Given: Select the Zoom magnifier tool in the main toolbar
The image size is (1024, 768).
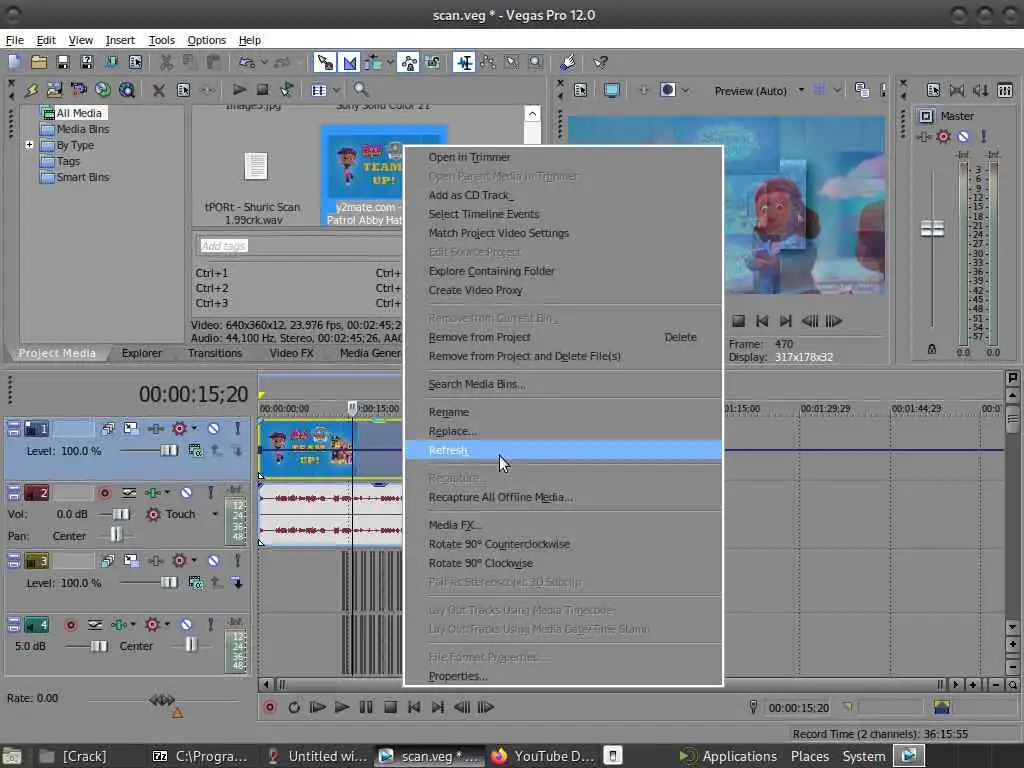Looking at the screenshot, I should tap(536, 63).
